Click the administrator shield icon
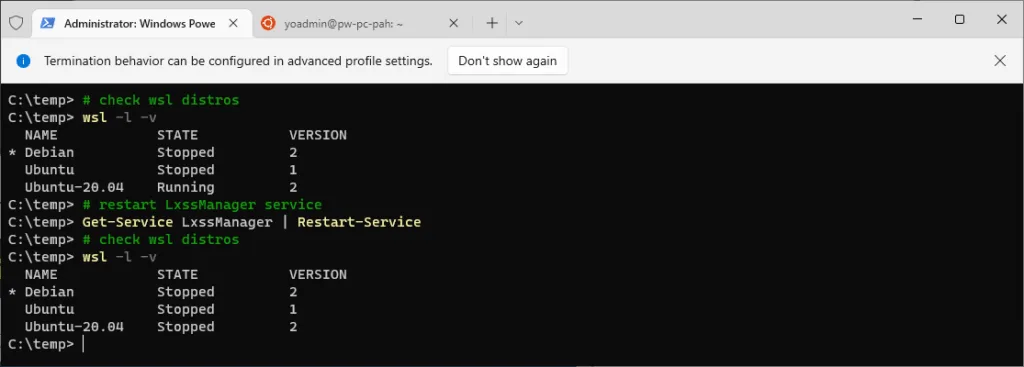The image size is (1024, 367). point(16,24)
